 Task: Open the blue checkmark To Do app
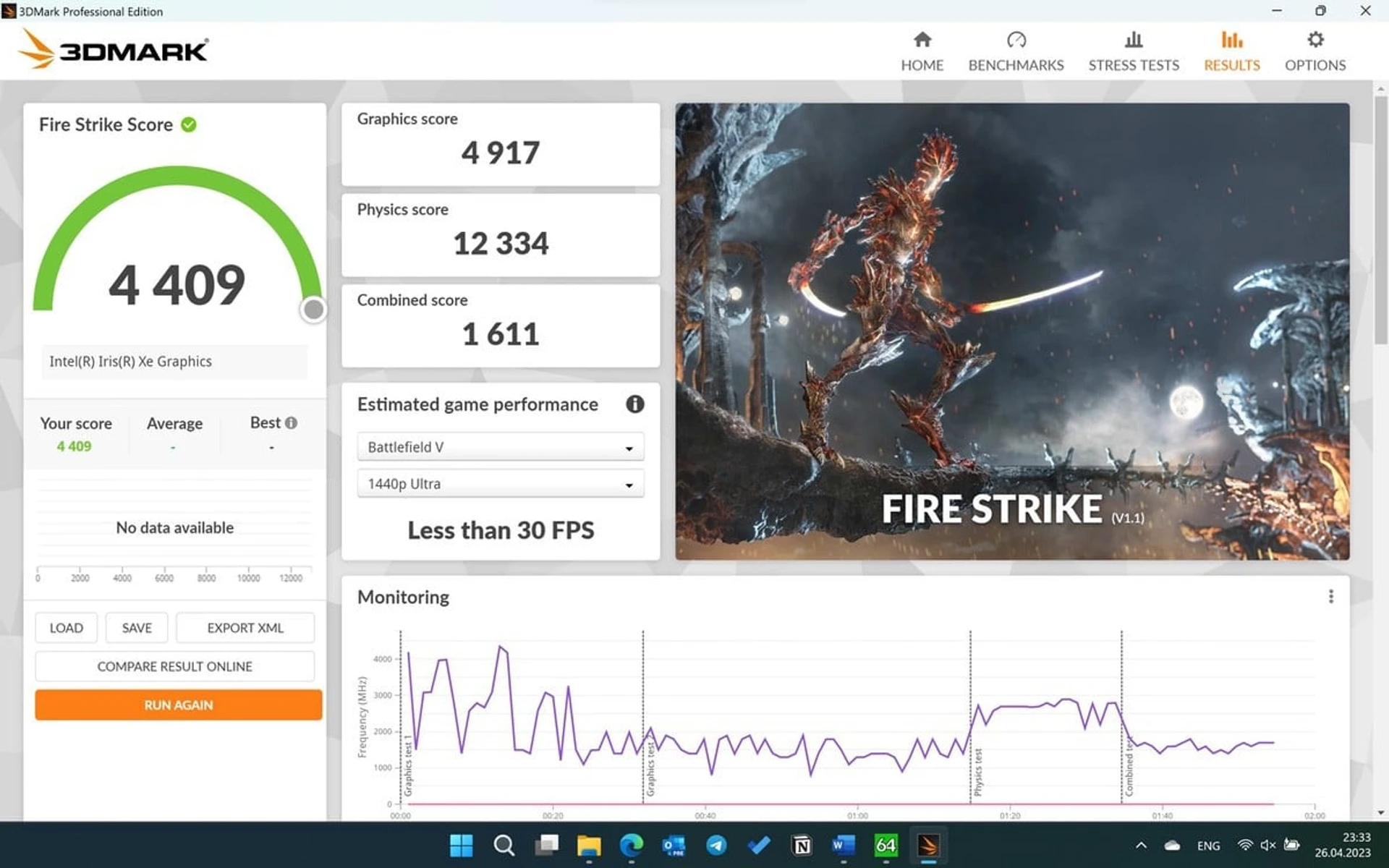(x=759, y=845)
